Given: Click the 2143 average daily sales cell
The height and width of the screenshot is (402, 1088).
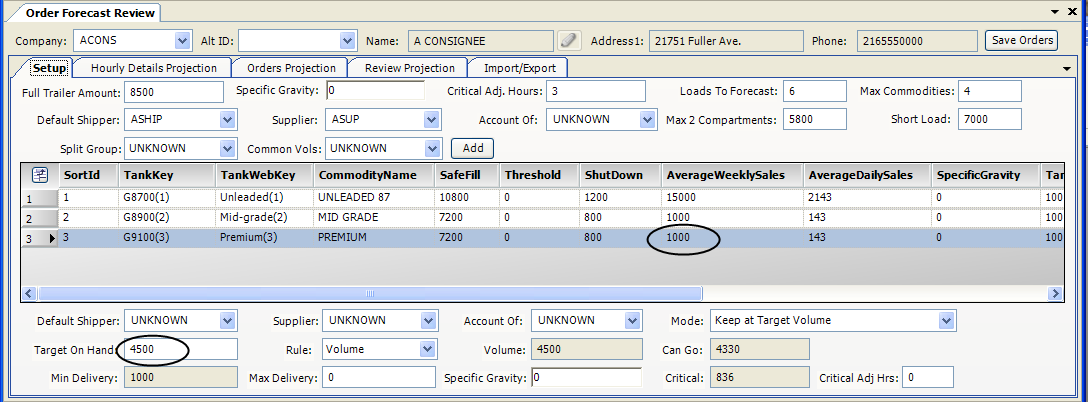Looking at the screenshot, I should tap(867, 197).
